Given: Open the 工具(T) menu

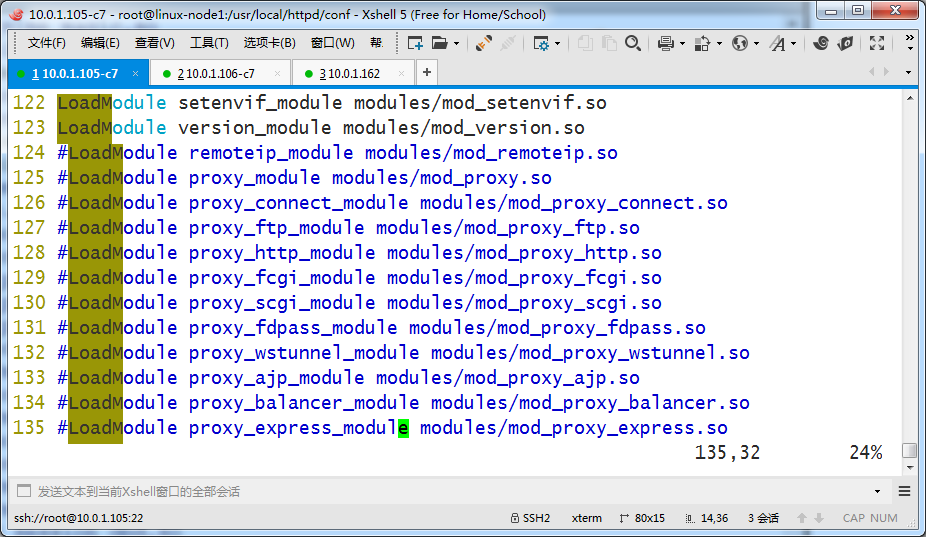Looking at the screenshot, I should [209, 43].
